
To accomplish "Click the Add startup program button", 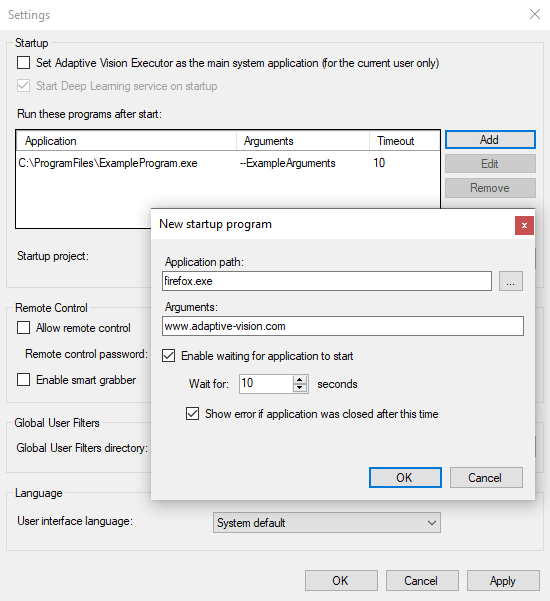I will tap(490, 140).
